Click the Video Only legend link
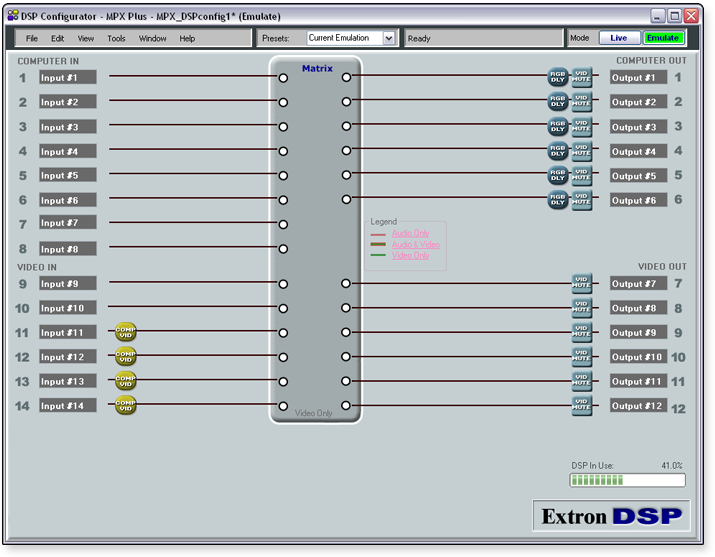This screenshot has width=715, height=557. 410,255
